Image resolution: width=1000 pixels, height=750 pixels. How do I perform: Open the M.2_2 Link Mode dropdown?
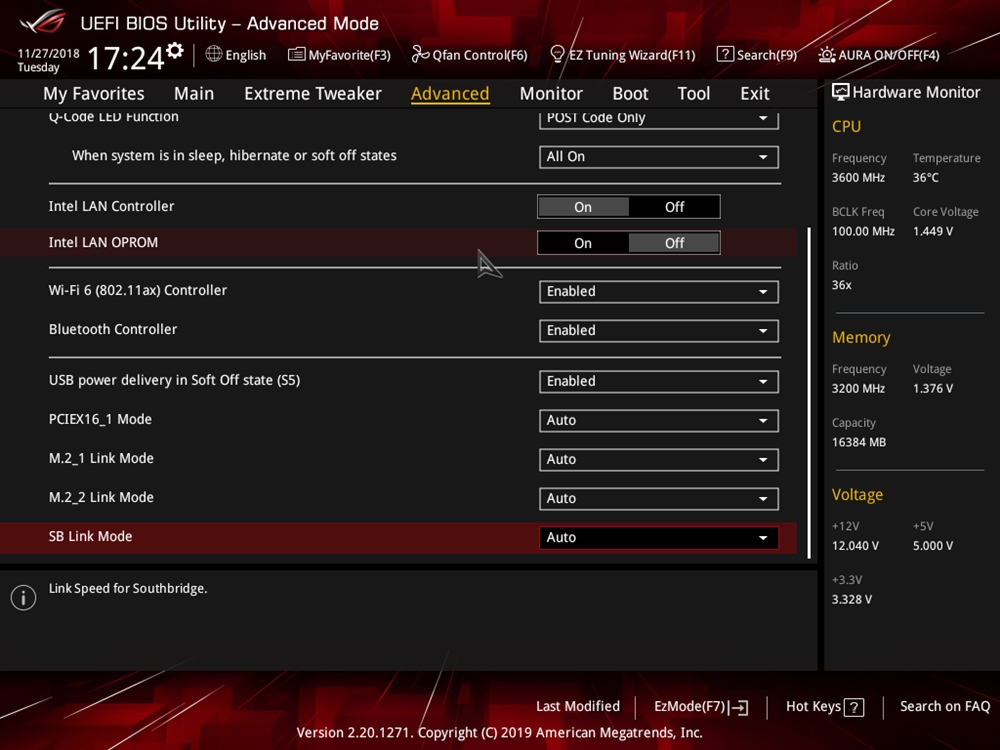[x=659, y=498]
